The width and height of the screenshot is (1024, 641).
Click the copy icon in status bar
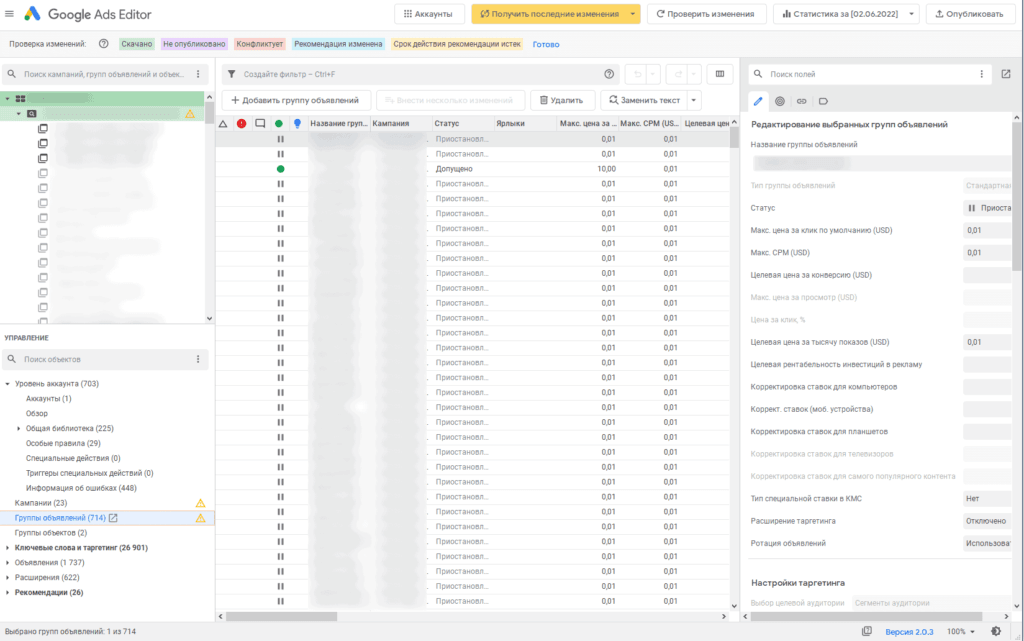pyautogui.click(x=867, y=631)
